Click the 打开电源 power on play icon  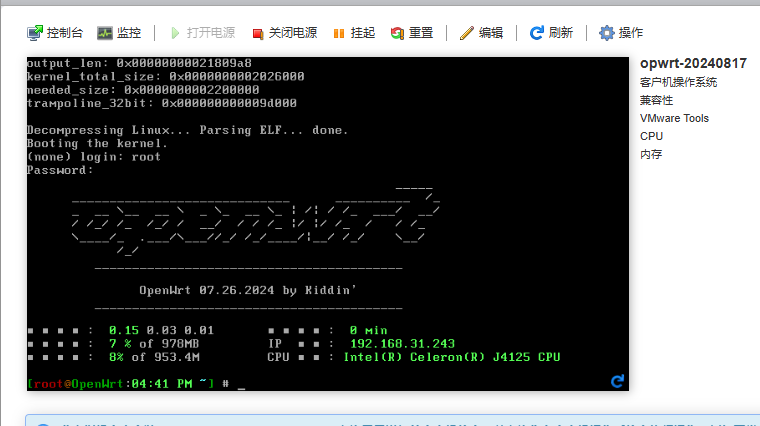[x=175, y=33]
